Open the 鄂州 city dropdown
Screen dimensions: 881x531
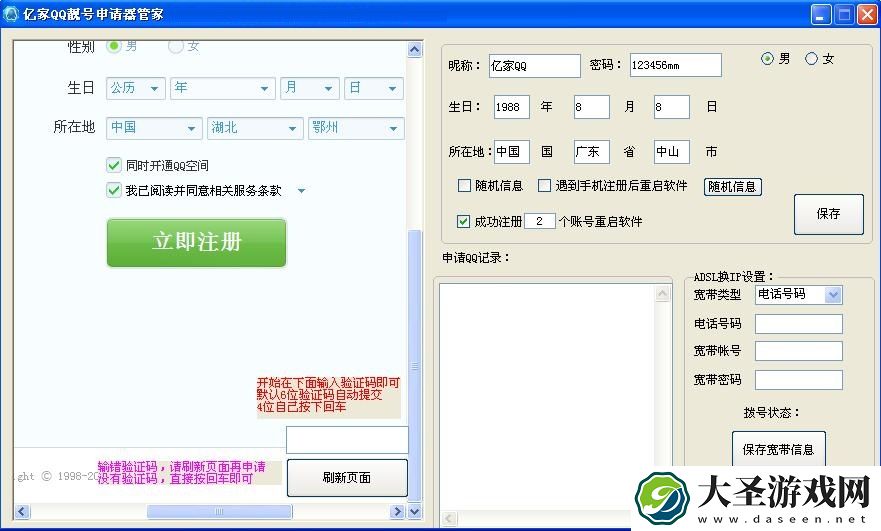356,128
